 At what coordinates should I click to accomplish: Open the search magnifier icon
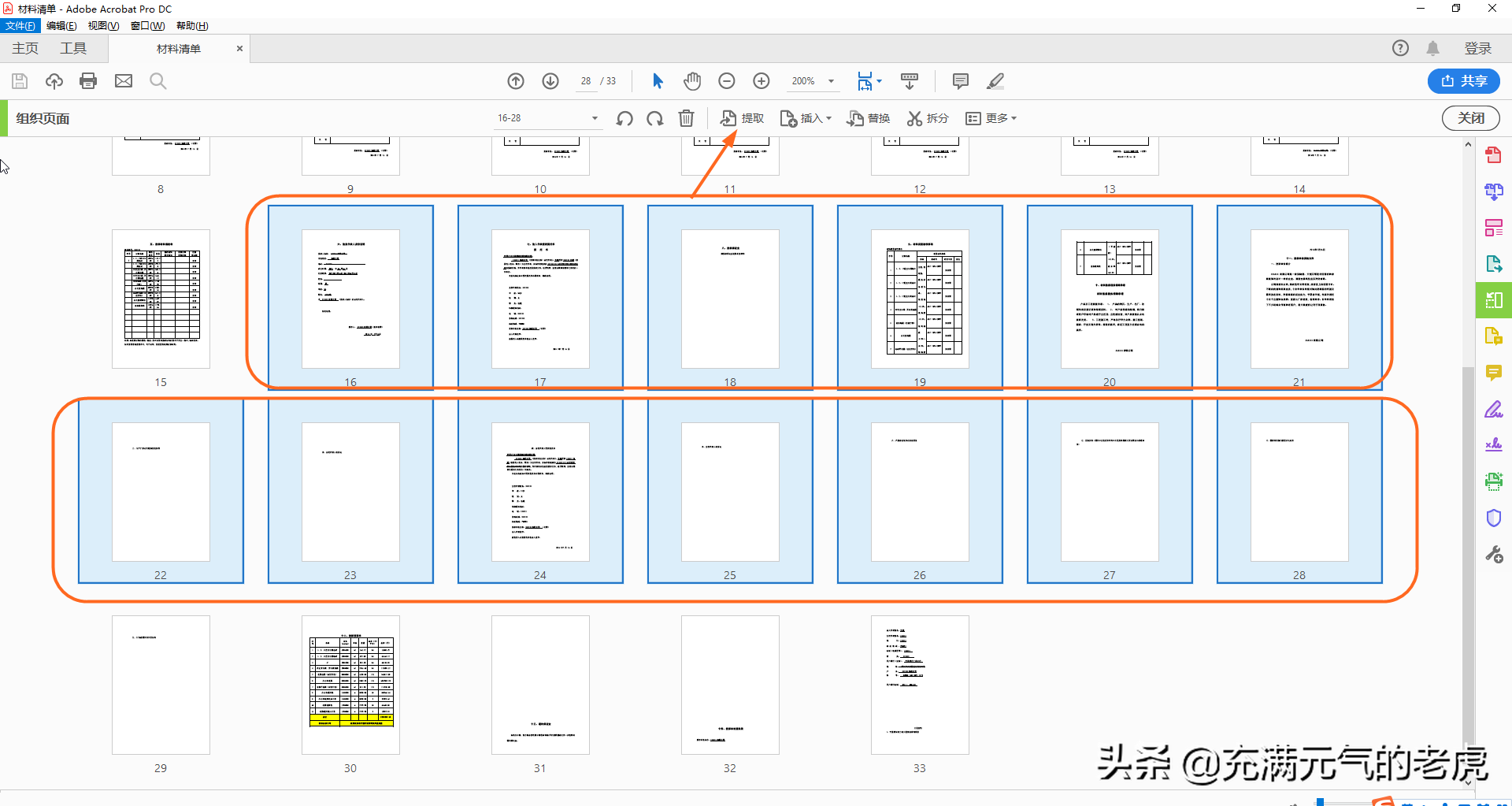(158, 81)
